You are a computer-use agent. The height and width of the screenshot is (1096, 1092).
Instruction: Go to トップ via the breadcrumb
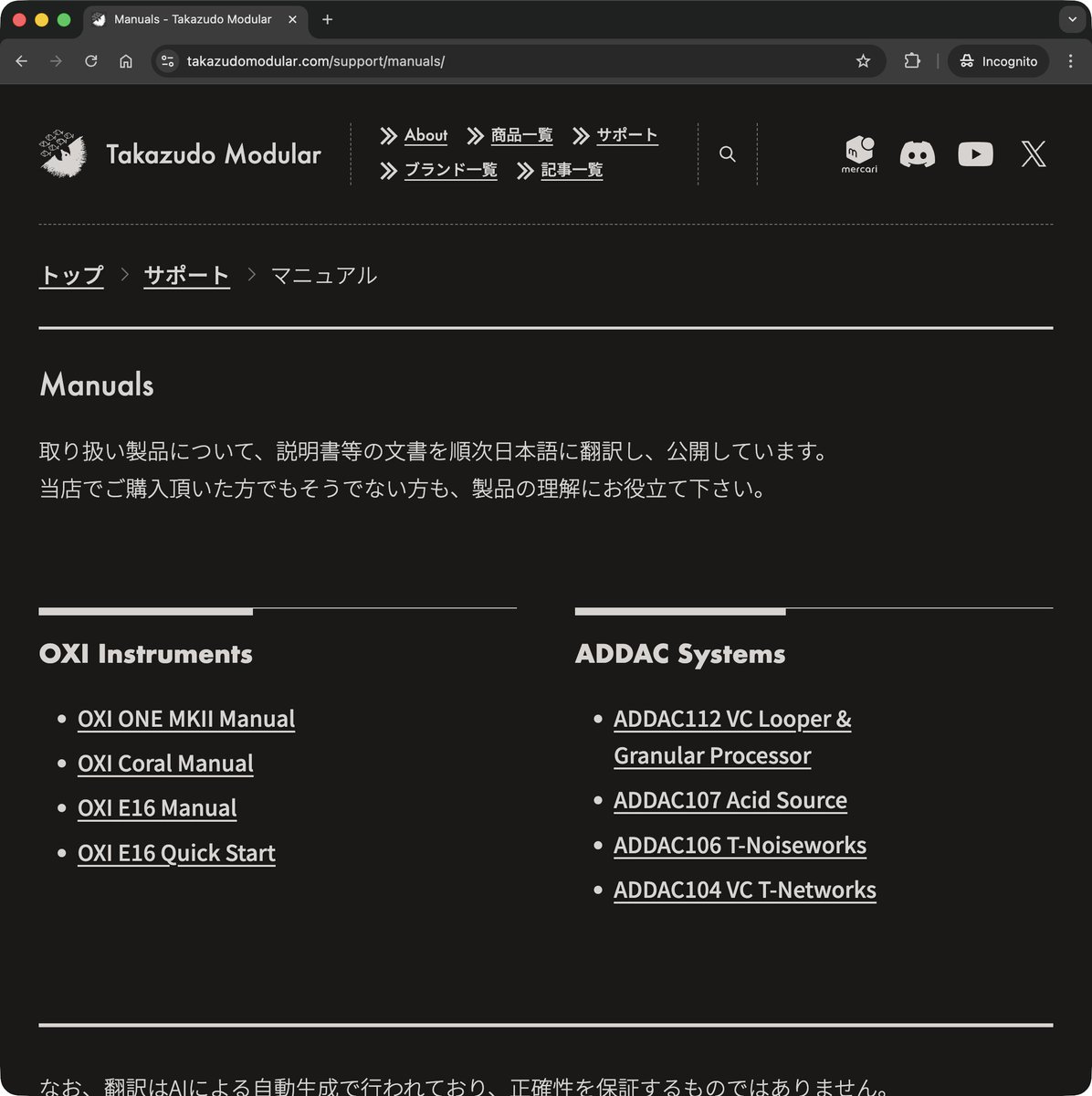[70, 274]
